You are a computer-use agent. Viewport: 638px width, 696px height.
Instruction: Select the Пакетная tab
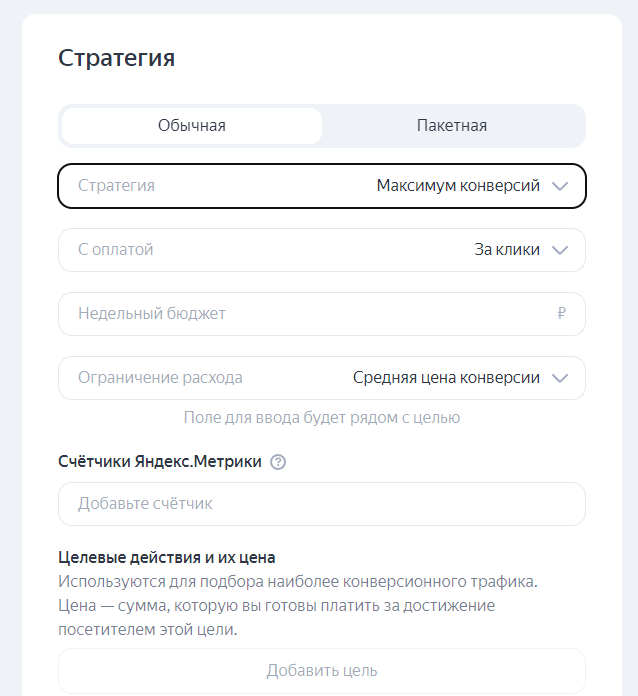(452, 126)
